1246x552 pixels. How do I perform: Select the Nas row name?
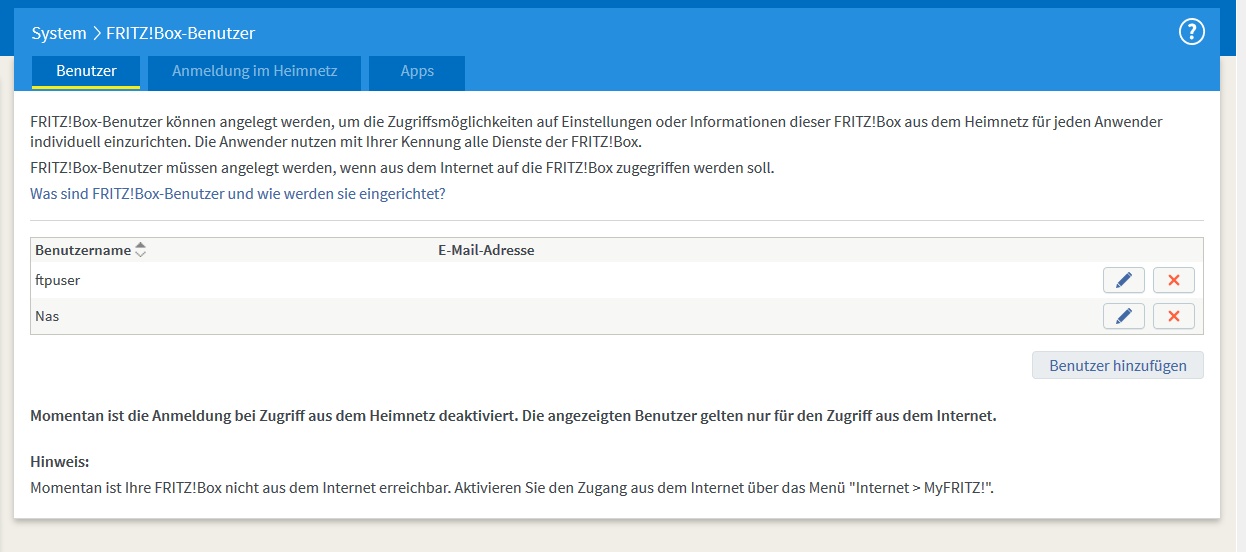(47, 316)
